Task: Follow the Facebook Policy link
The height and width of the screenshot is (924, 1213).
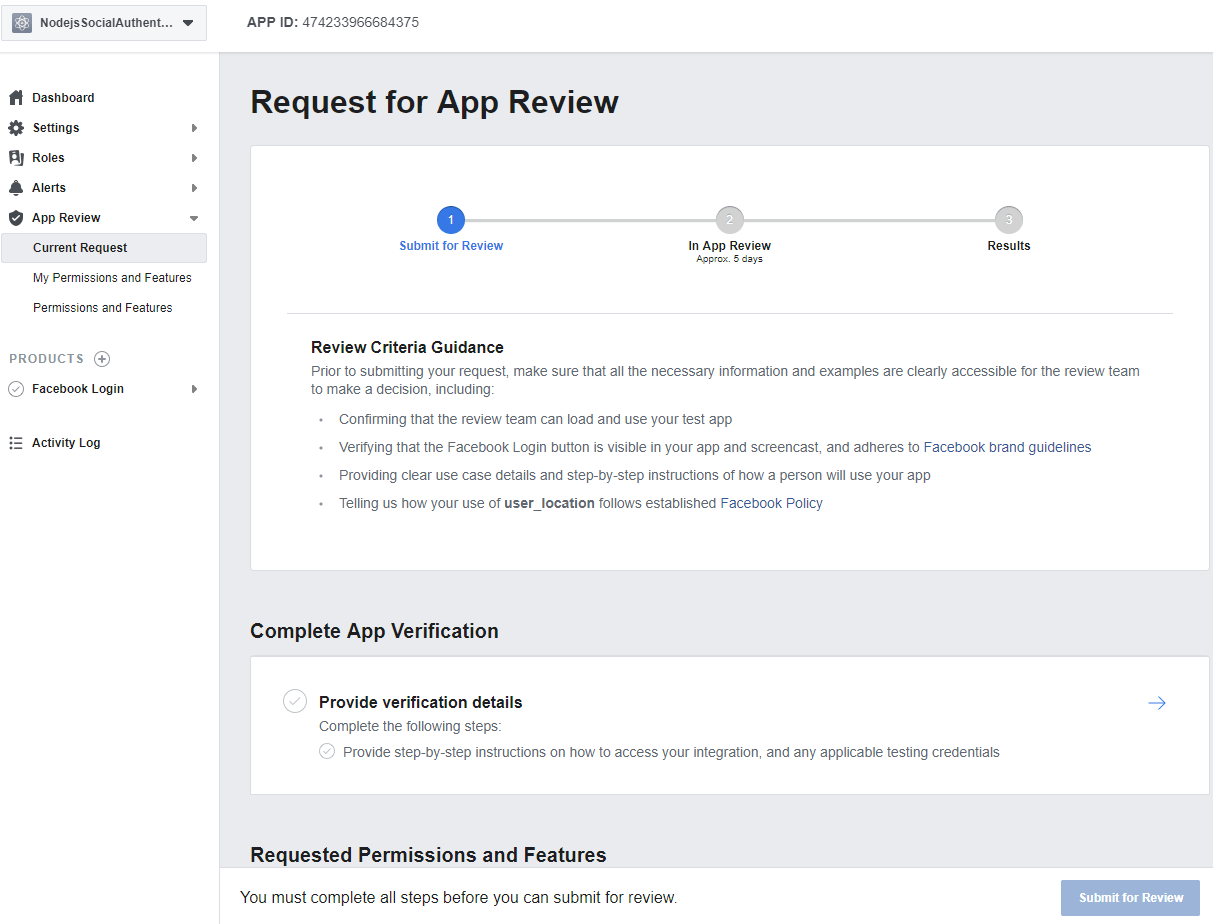Action: click(x=771, y=503)
